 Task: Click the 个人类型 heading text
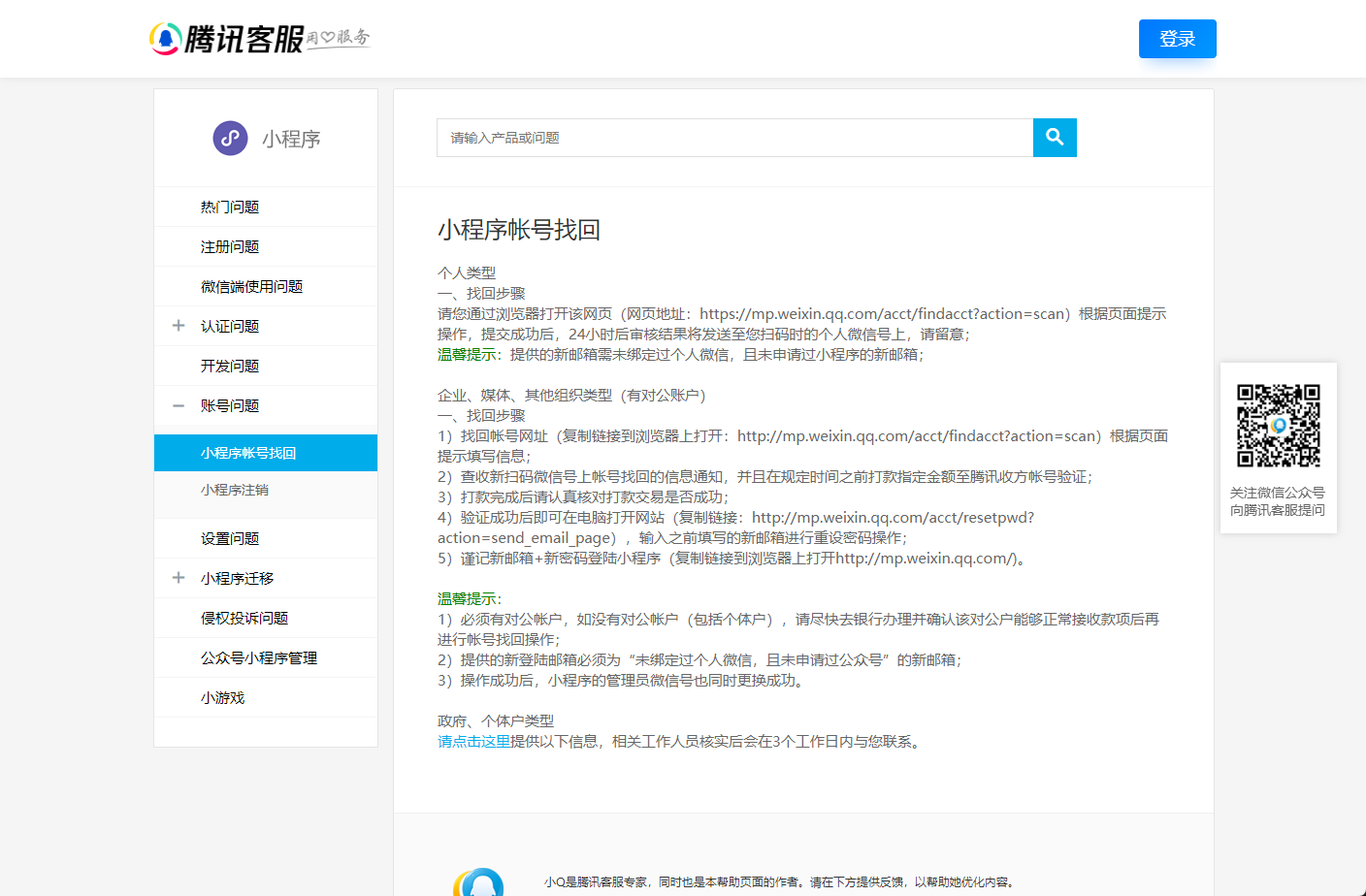click(467, 273)
